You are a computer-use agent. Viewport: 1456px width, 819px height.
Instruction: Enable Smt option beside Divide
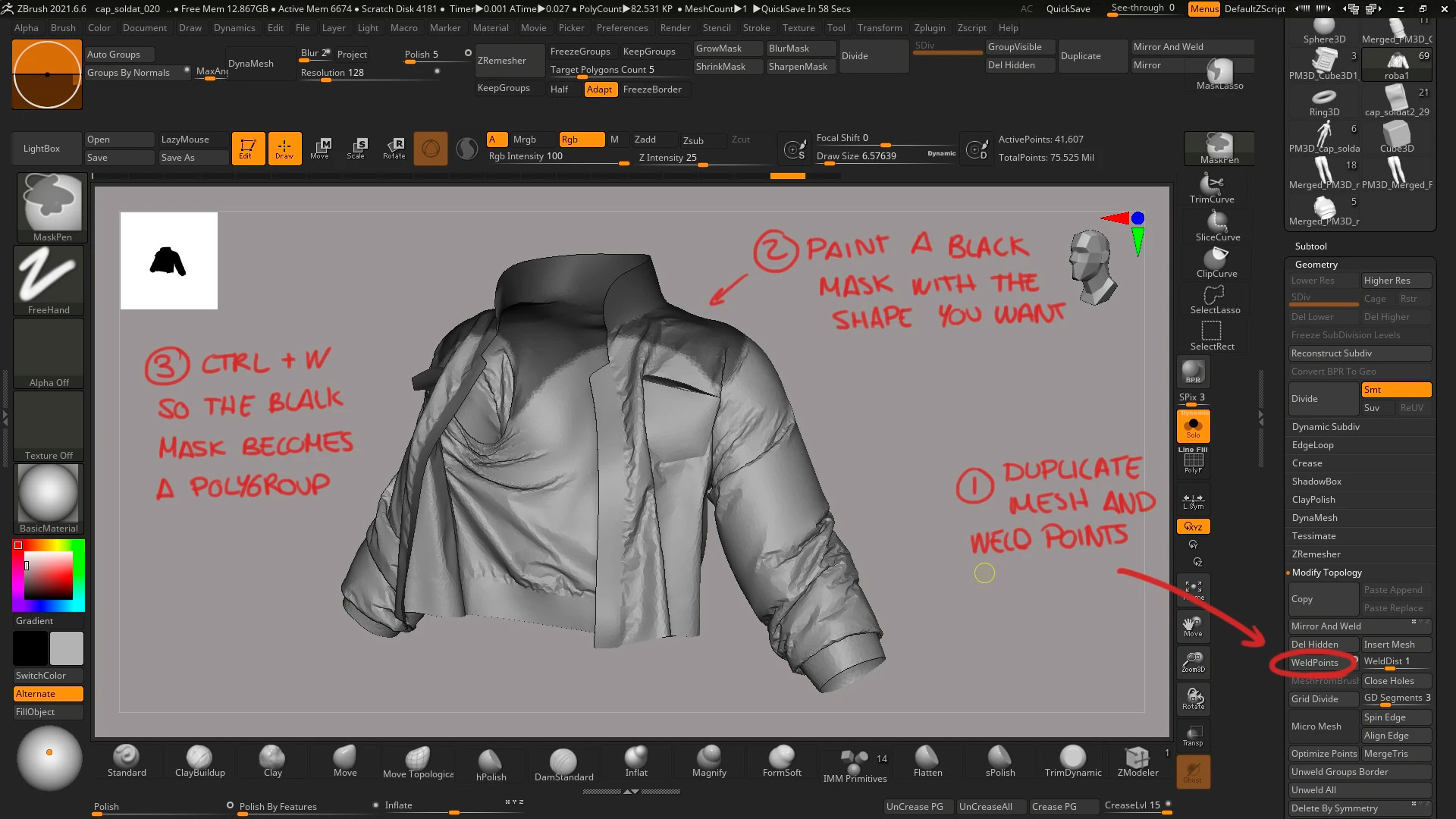tap(1395, 390)
